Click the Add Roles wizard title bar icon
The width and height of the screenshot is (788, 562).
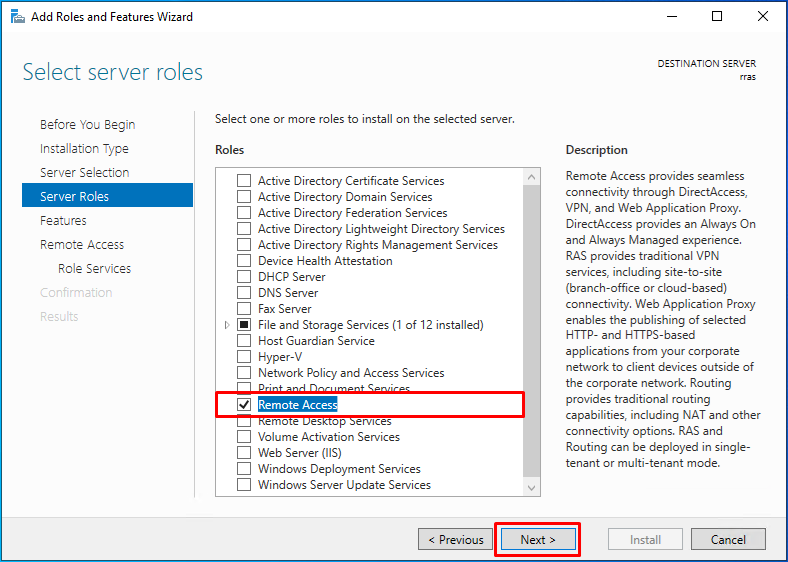(18, 17)
